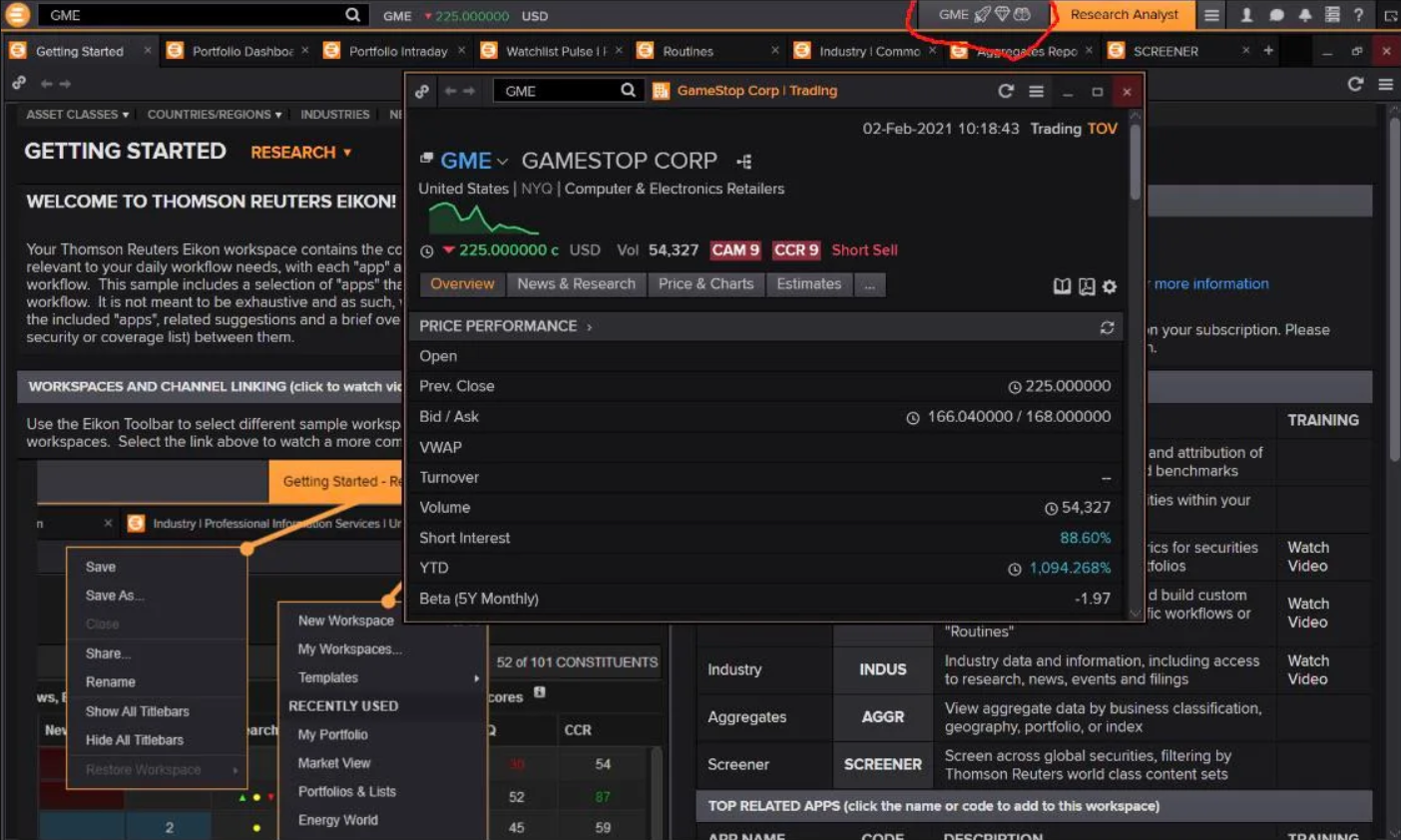Viewport: 1401px width, 840px height.
Task: Expand PRICE PERFORMANCE section arrow
Action: pyautogui.click(x=589, y=327)
